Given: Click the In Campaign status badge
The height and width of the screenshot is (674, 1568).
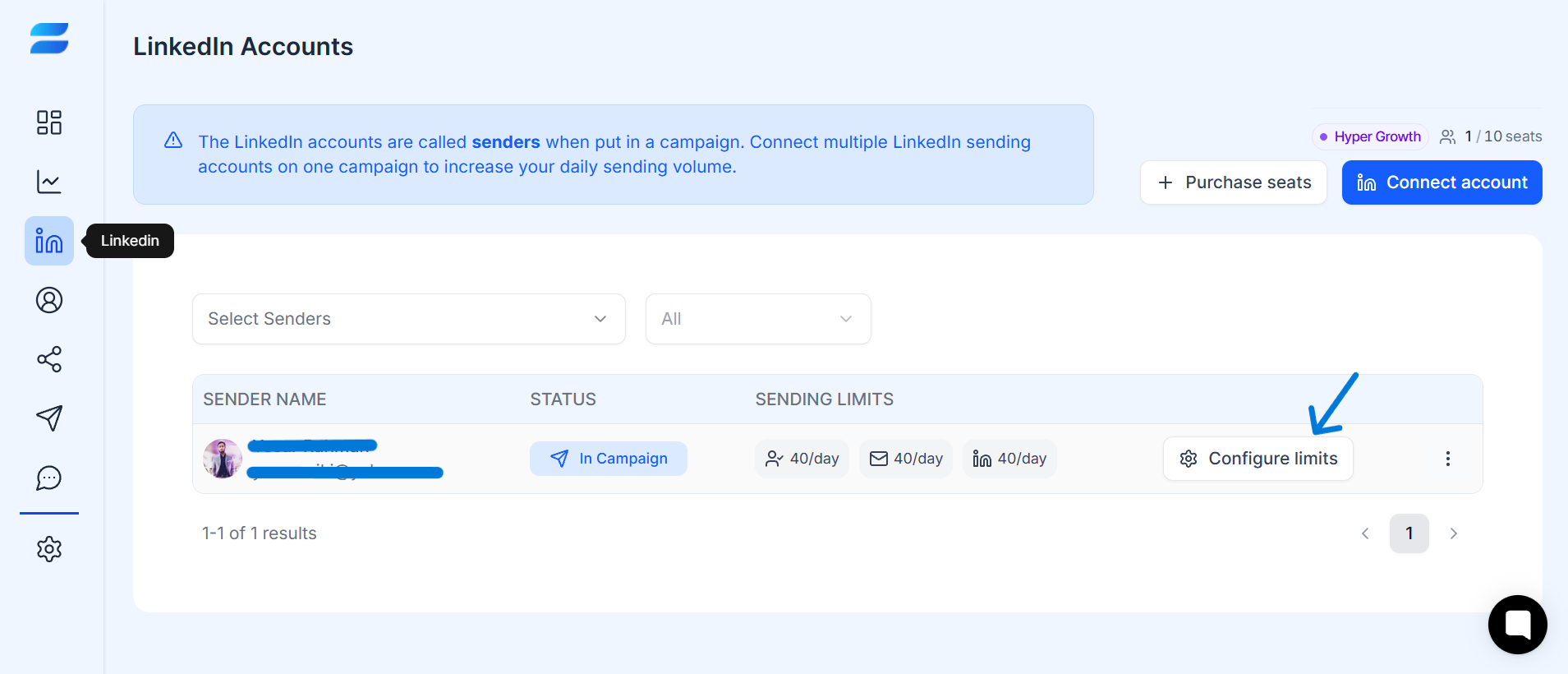Looking at the screenshot, I should pos(609,459).
